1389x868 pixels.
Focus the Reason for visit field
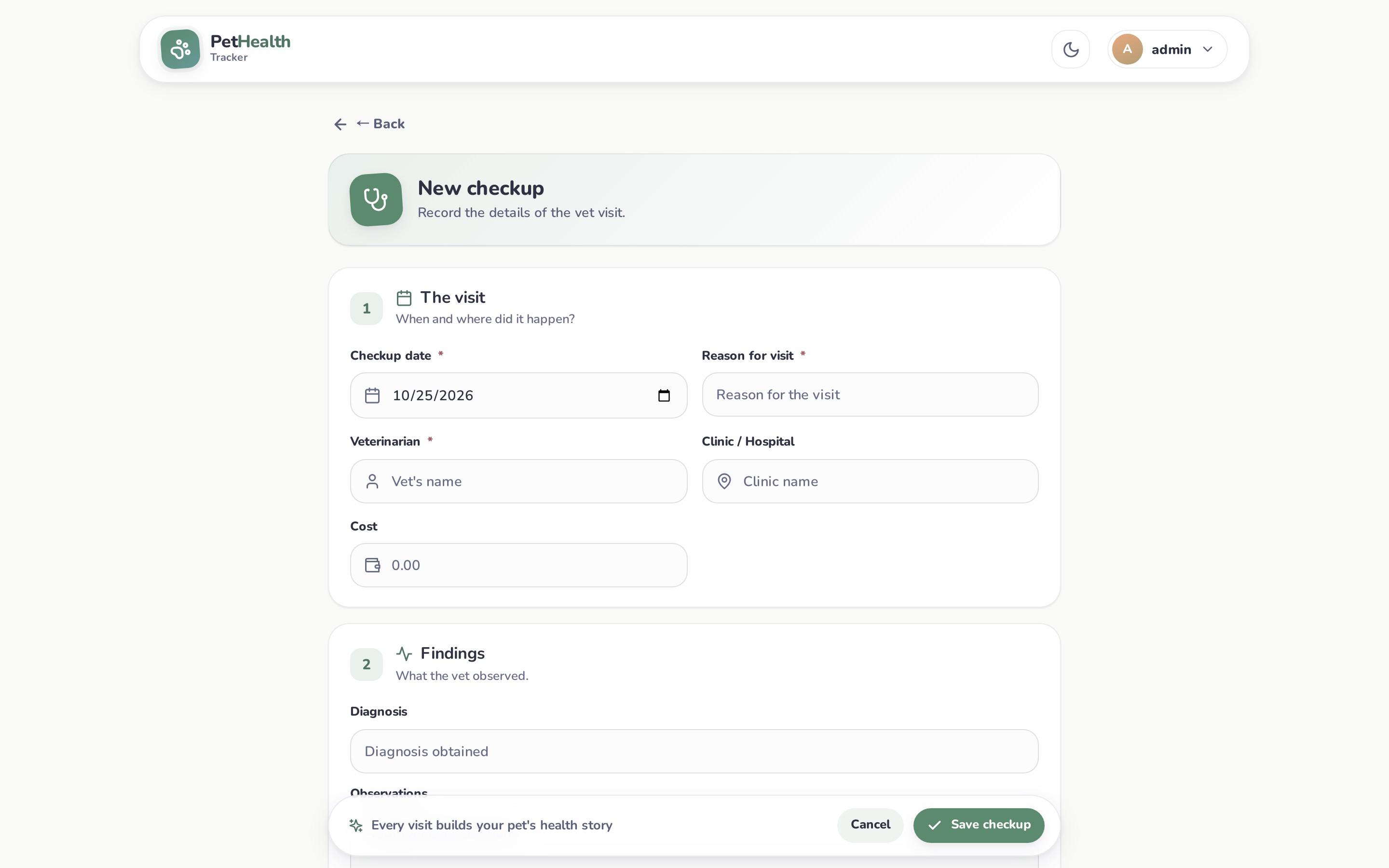pos(870,395)
